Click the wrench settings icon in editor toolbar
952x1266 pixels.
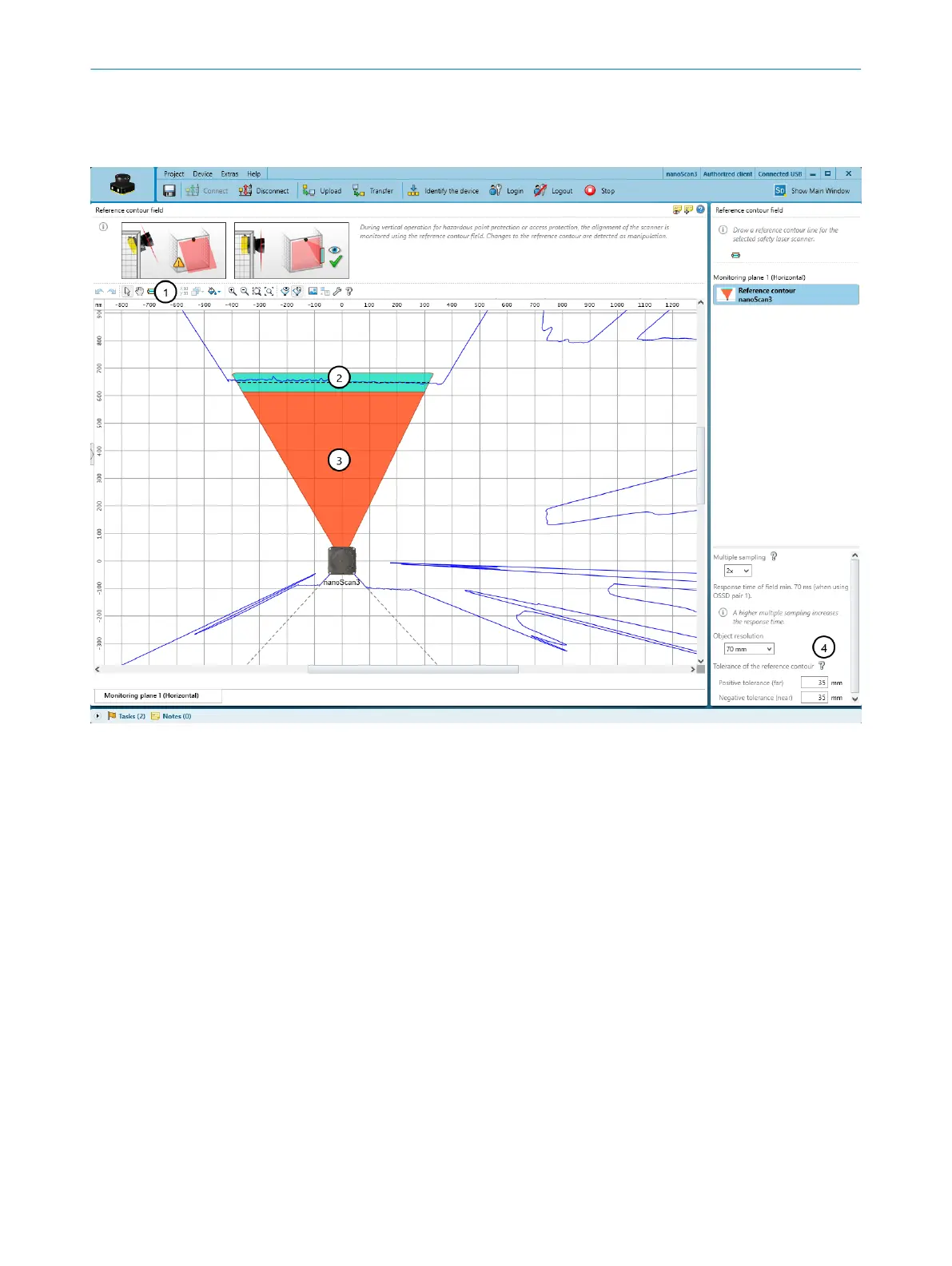[x=337, y=292]
